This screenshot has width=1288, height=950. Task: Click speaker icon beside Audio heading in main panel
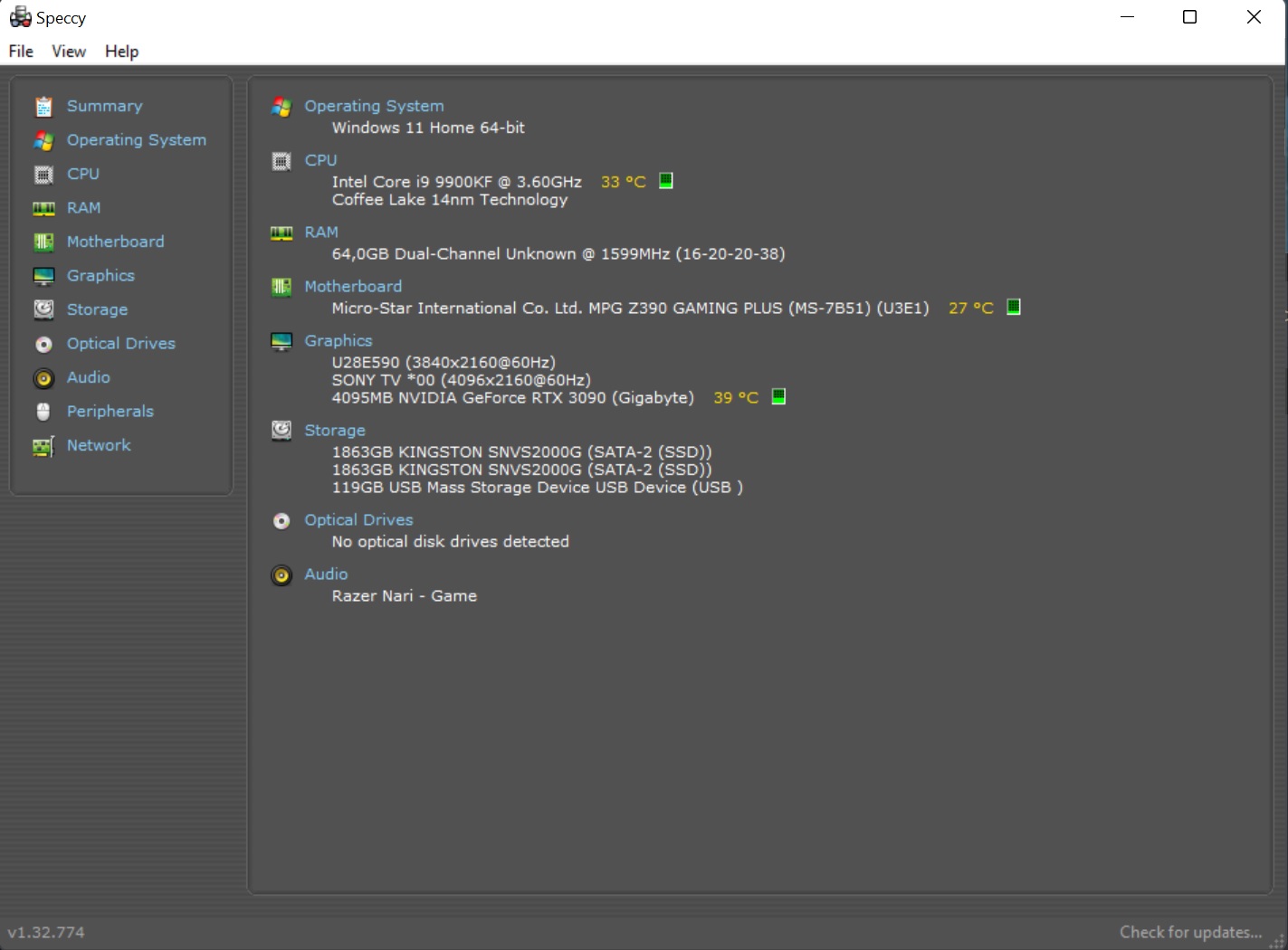[x=281, y=575]
